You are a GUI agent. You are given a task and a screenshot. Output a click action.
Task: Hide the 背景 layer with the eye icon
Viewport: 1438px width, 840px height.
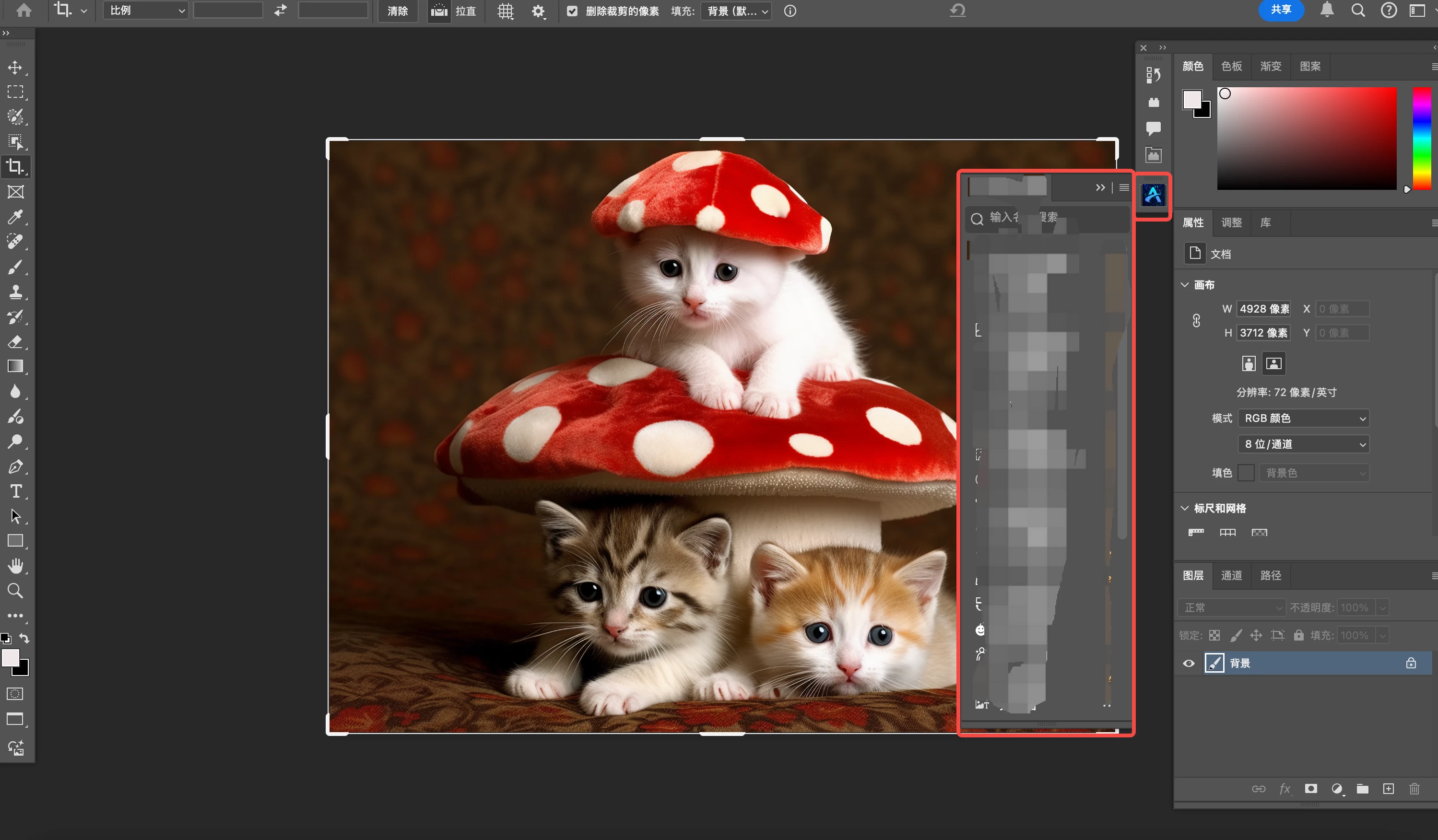tap(1189, 663)
